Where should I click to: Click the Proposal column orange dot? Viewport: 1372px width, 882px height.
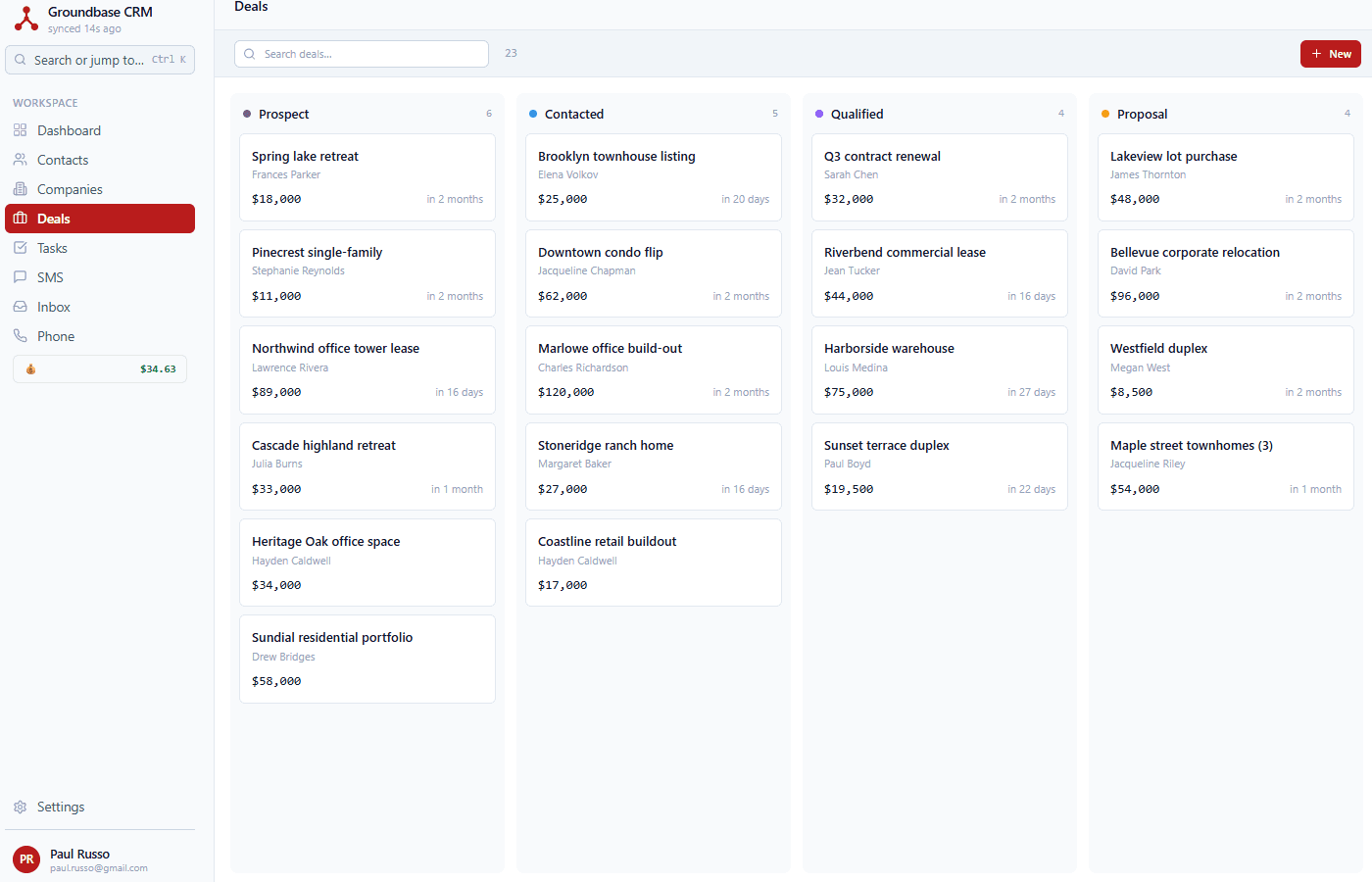point(1105,114)
